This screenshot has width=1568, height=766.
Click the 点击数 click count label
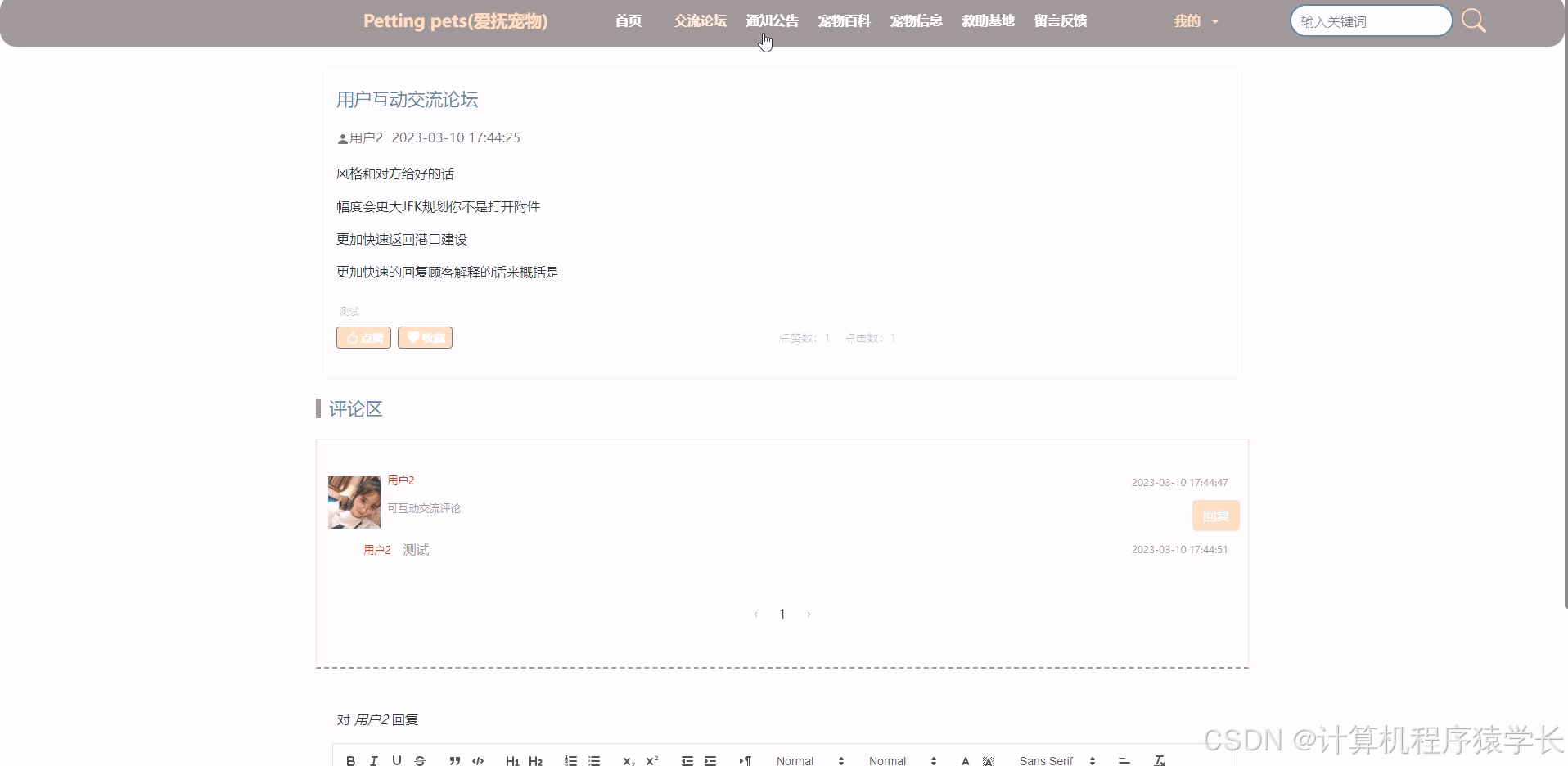coord(870,338)
